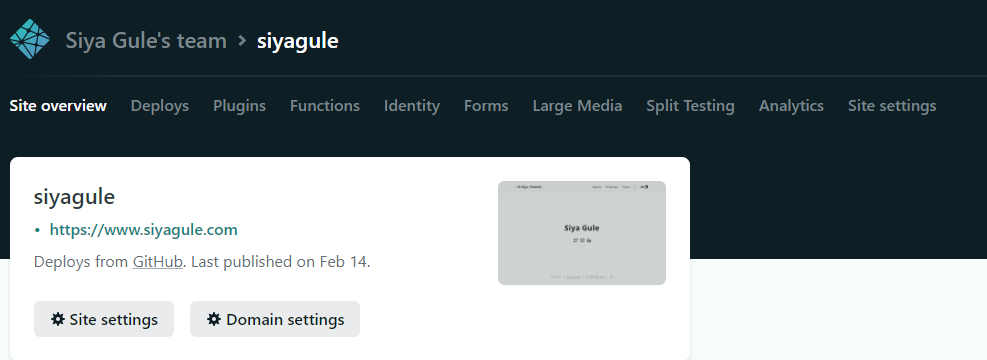Open the site preview thumbnail
This screenshot has width=987, height=360.
582,233
